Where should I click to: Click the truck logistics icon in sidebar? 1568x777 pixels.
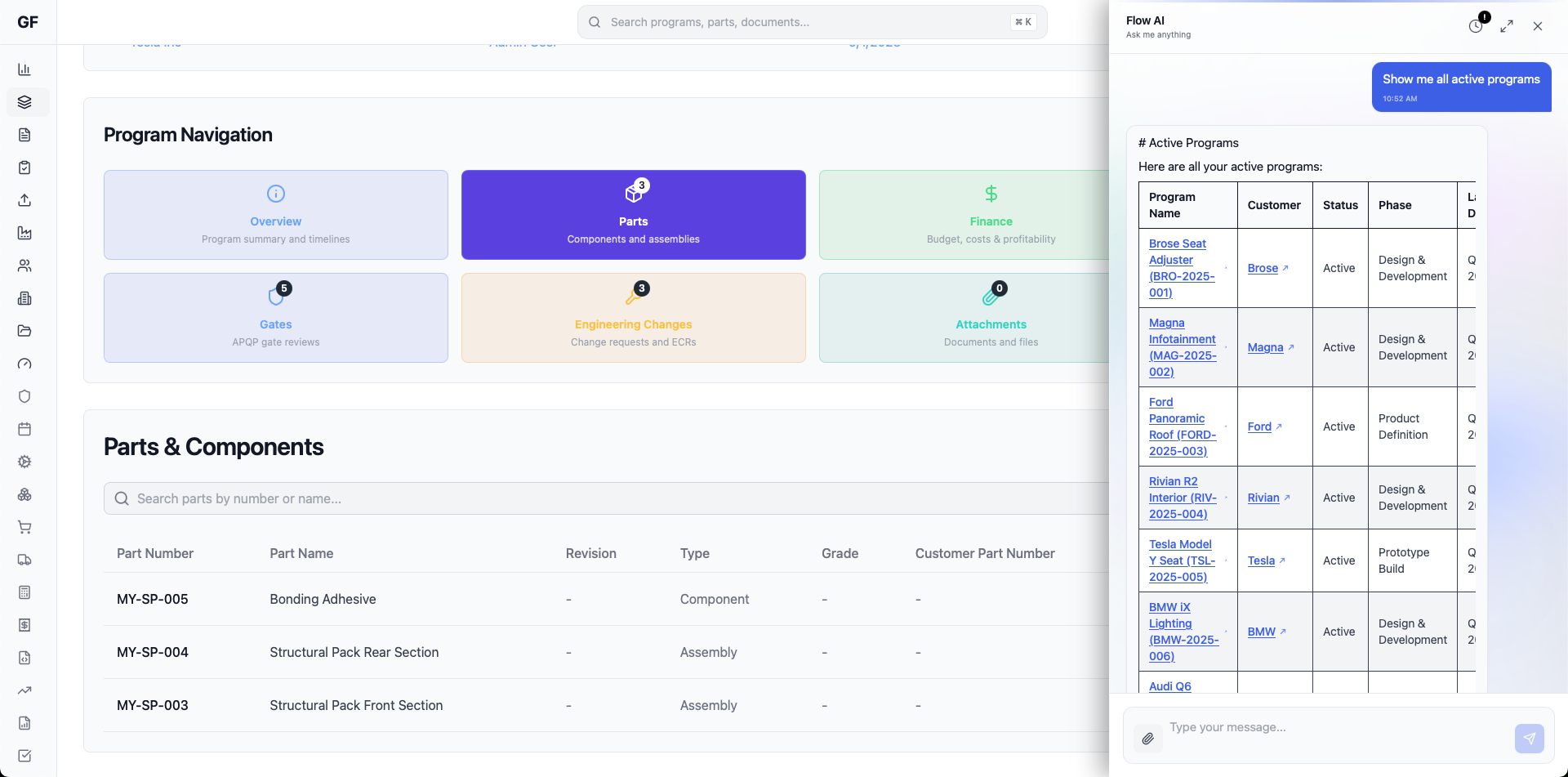25,560
